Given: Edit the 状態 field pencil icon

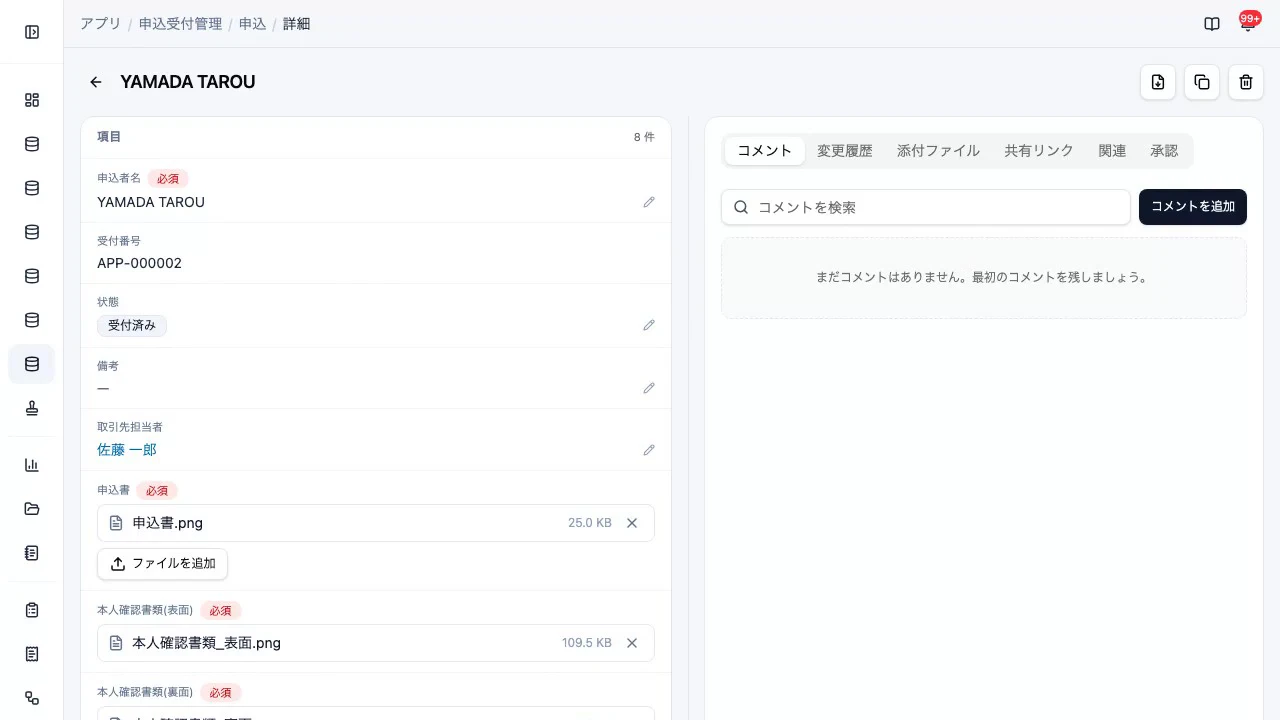Looking at the screenshot, I should (649, 325).
